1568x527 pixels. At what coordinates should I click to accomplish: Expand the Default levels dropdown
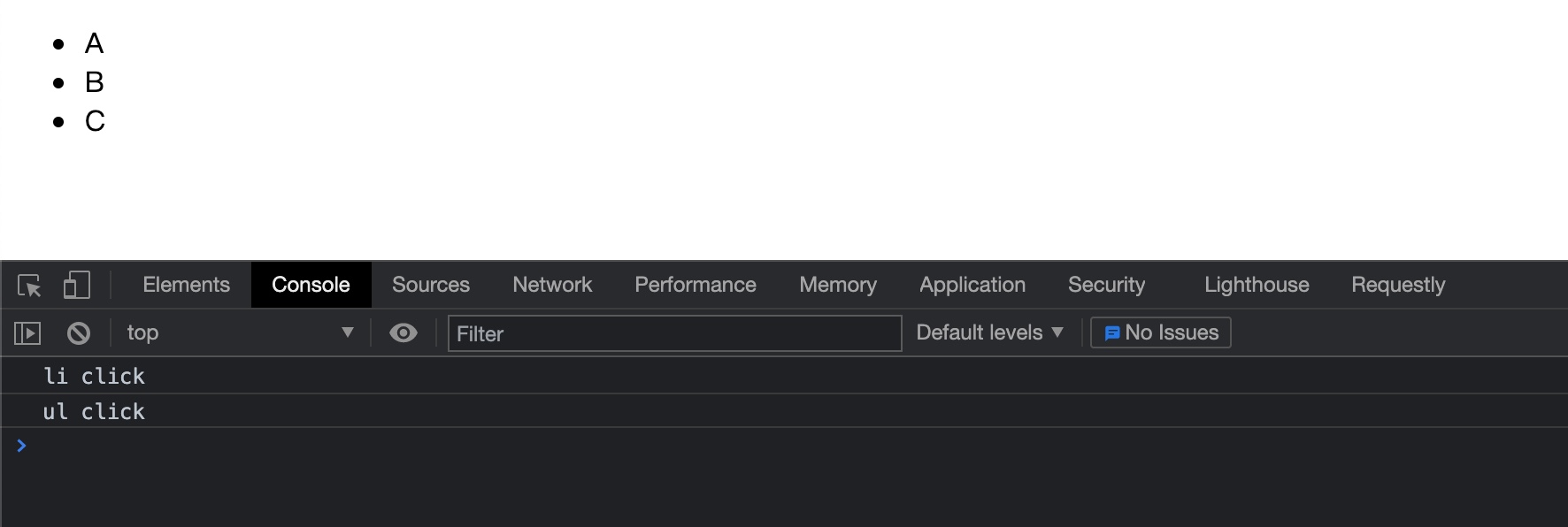989,333
